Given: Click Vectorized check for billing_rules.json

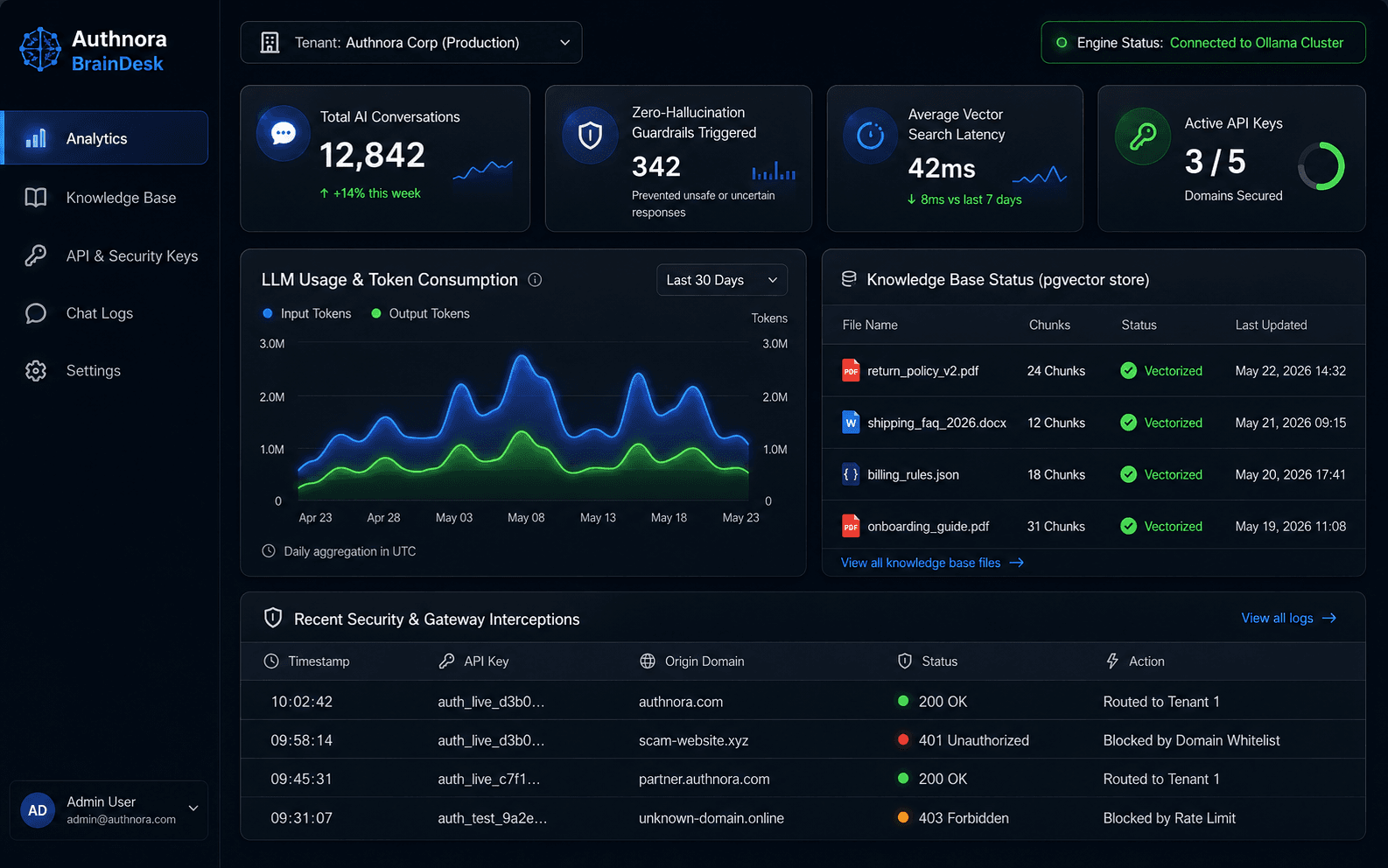Looking at the screenshot, I should tap(1129, 474).
